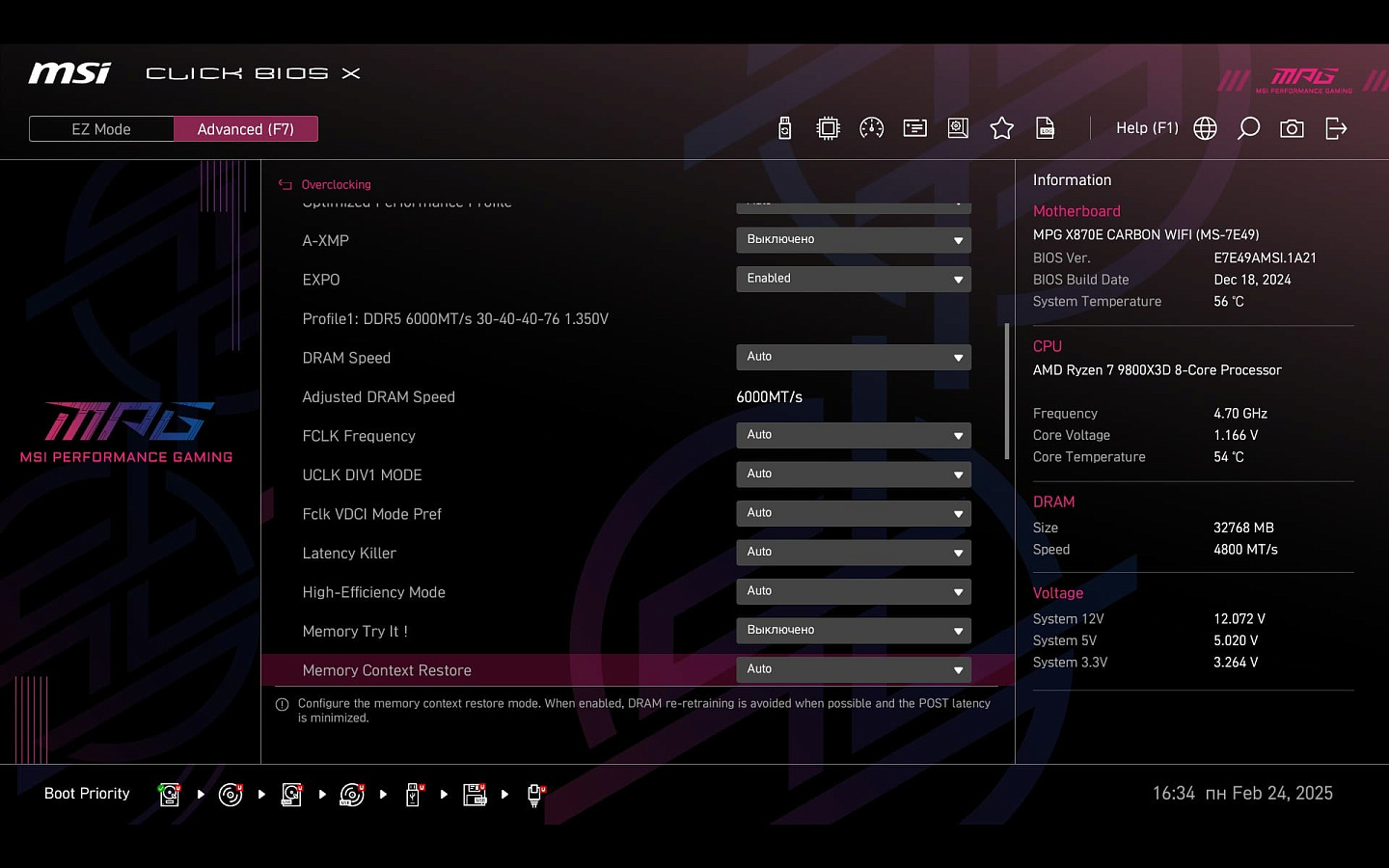This screenshot has height=868, width=1389.
Task: Open the CPU chip icon in top toolbar
Action: [828, 128]
